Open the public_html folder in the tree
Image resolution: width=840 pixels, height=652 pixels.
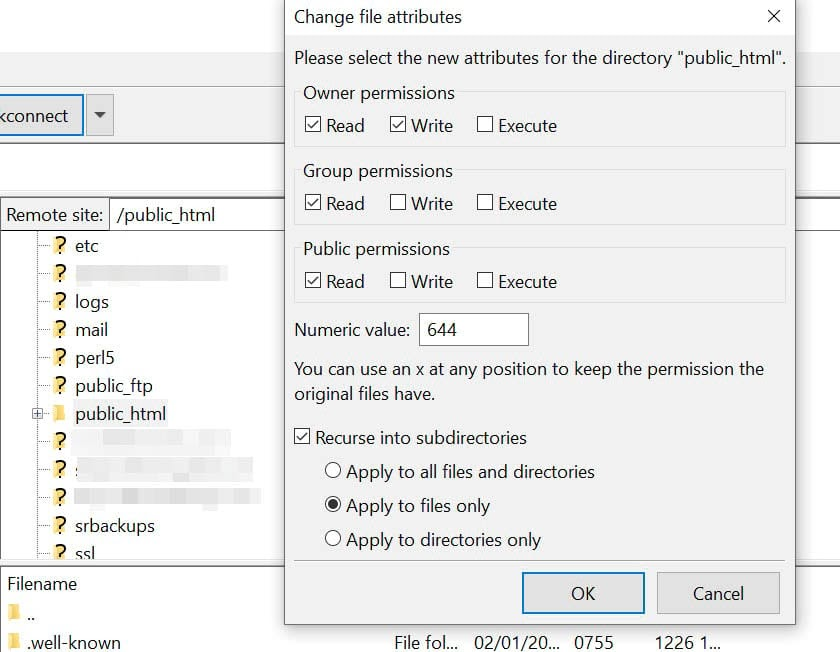[120, 413]
